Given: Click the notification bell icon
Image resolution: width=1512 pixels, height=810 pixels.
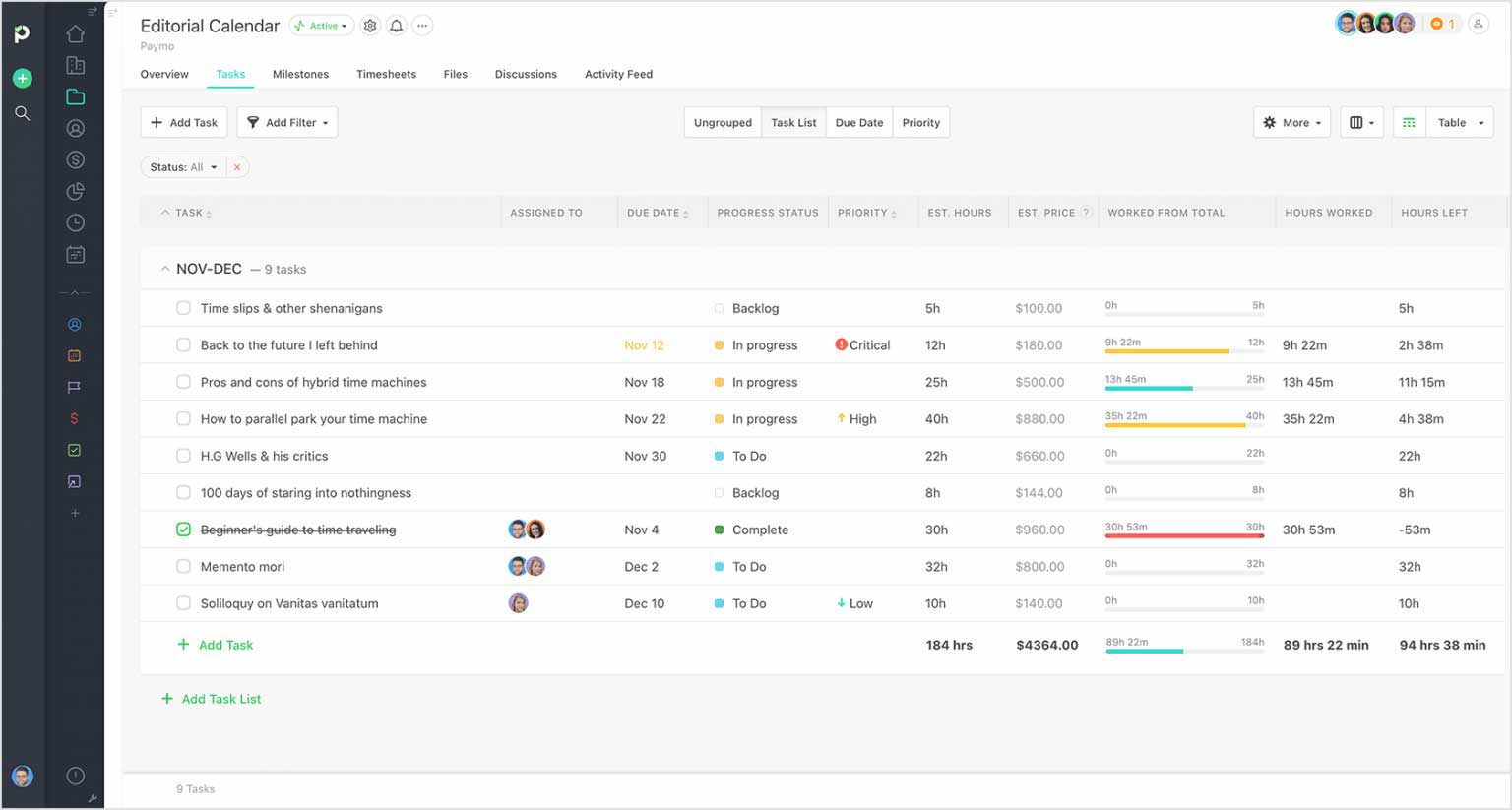Looking at the screenshot, I should 396,26.
